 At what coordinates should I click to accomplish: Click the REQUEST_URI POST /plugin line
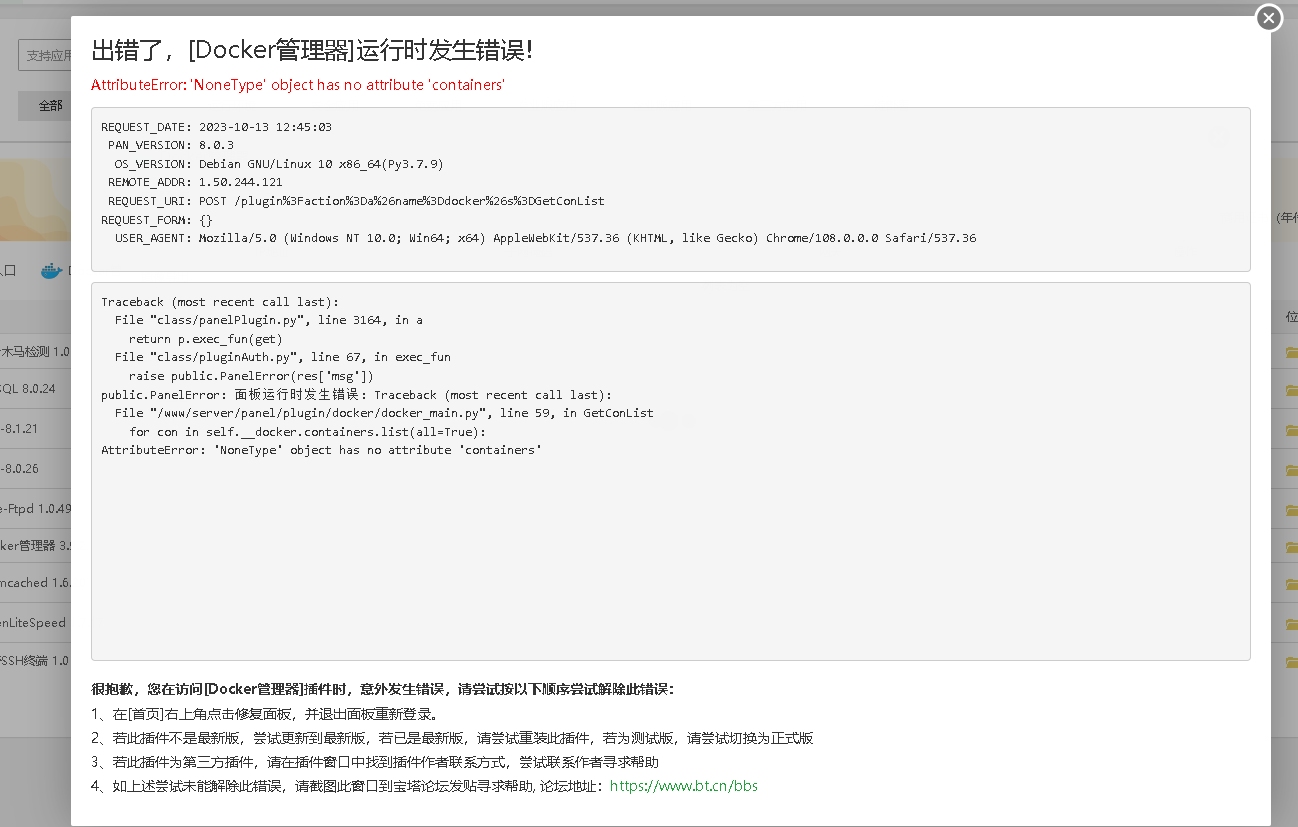356,201
